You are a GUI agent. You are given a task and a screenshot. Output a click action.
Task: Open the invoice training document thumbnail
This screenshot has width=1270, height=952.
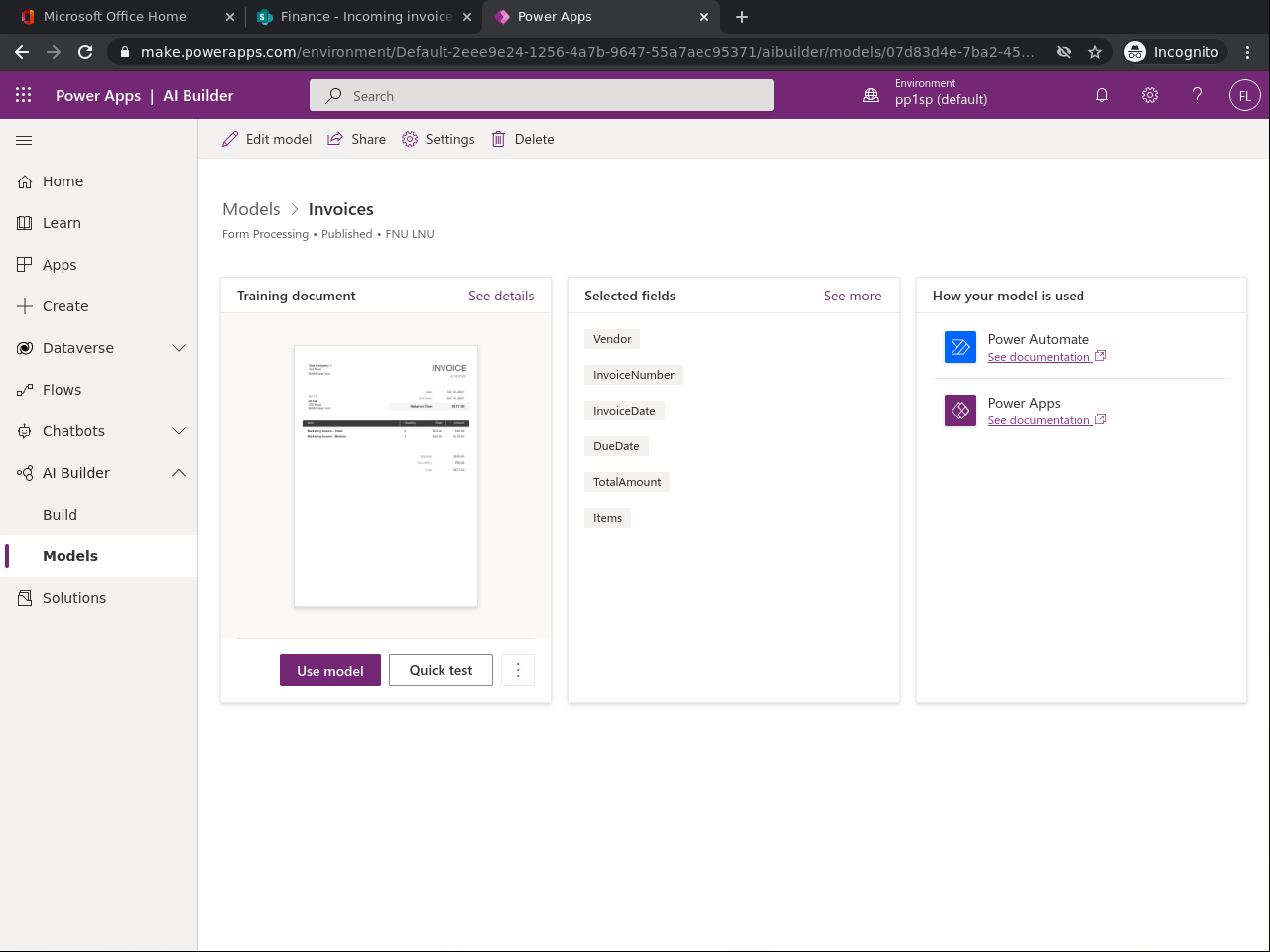[x=386, y=476]
